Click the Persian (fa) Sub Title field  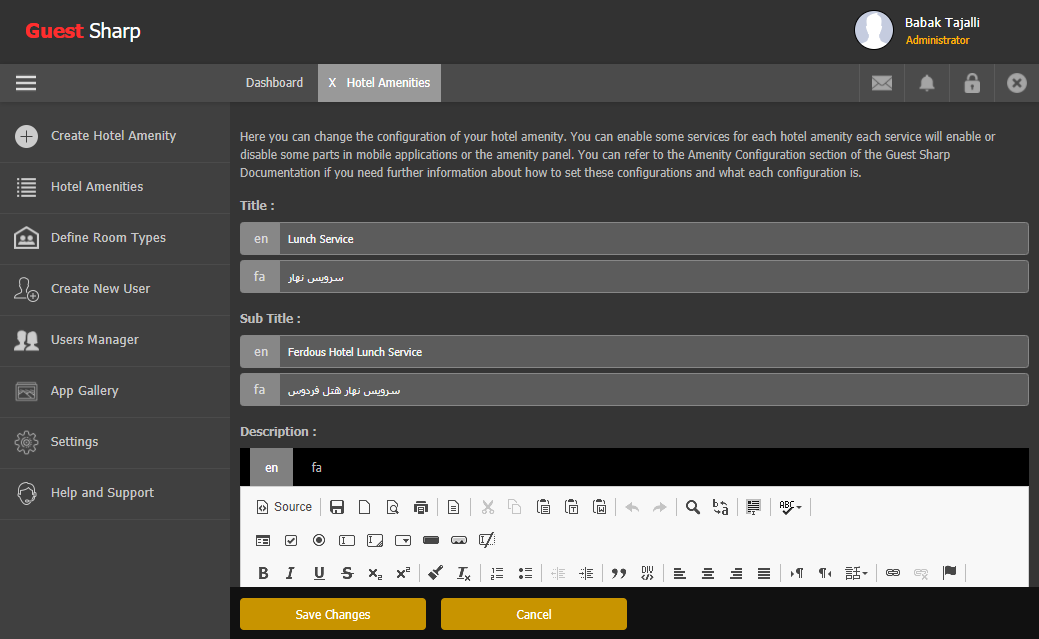coord(653,389)
